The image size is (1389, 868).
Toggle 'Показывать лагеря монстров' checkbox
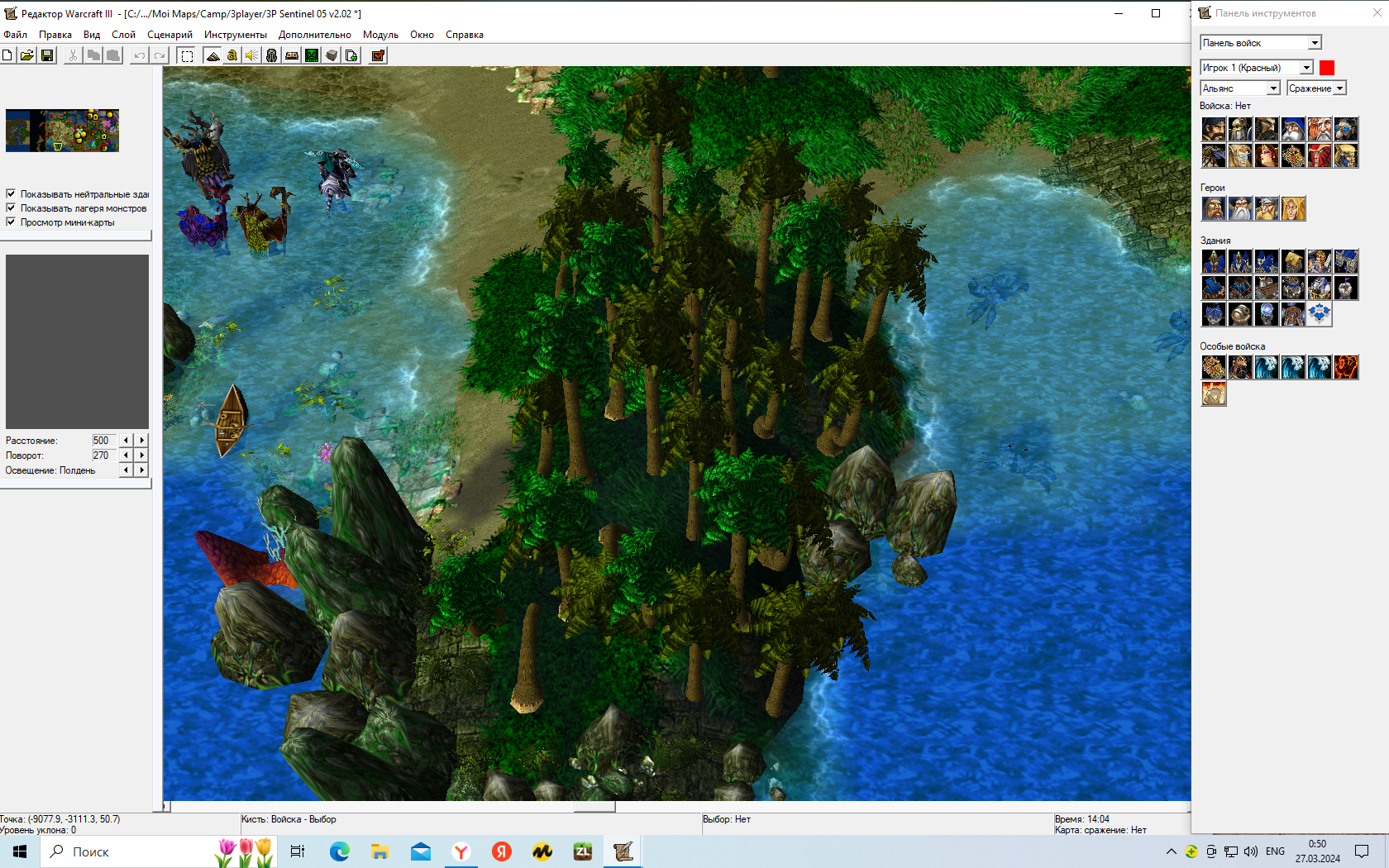click(x=11, y=207)
